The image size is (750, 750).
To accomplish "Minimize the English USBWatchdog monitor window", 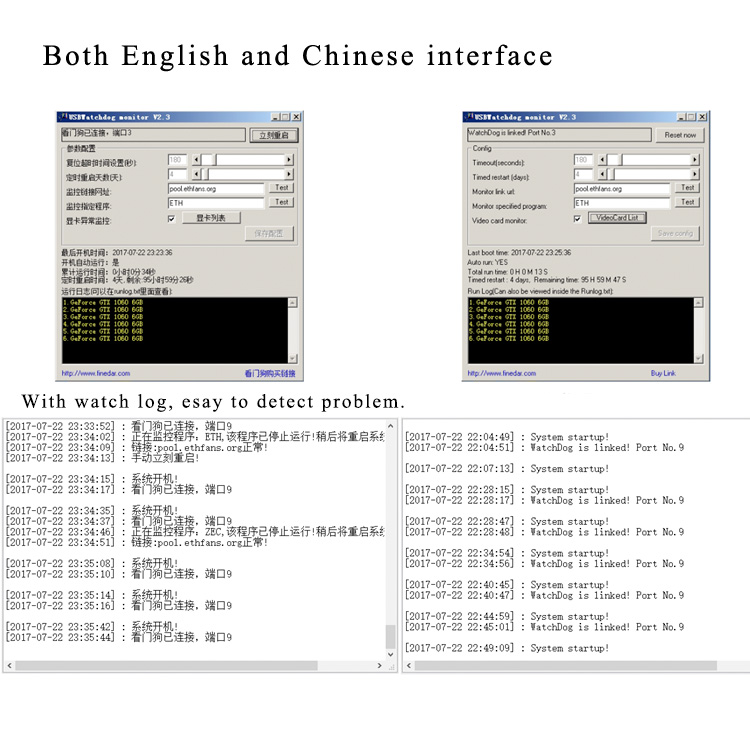I will pyautogui.click(x=680, y=117).
